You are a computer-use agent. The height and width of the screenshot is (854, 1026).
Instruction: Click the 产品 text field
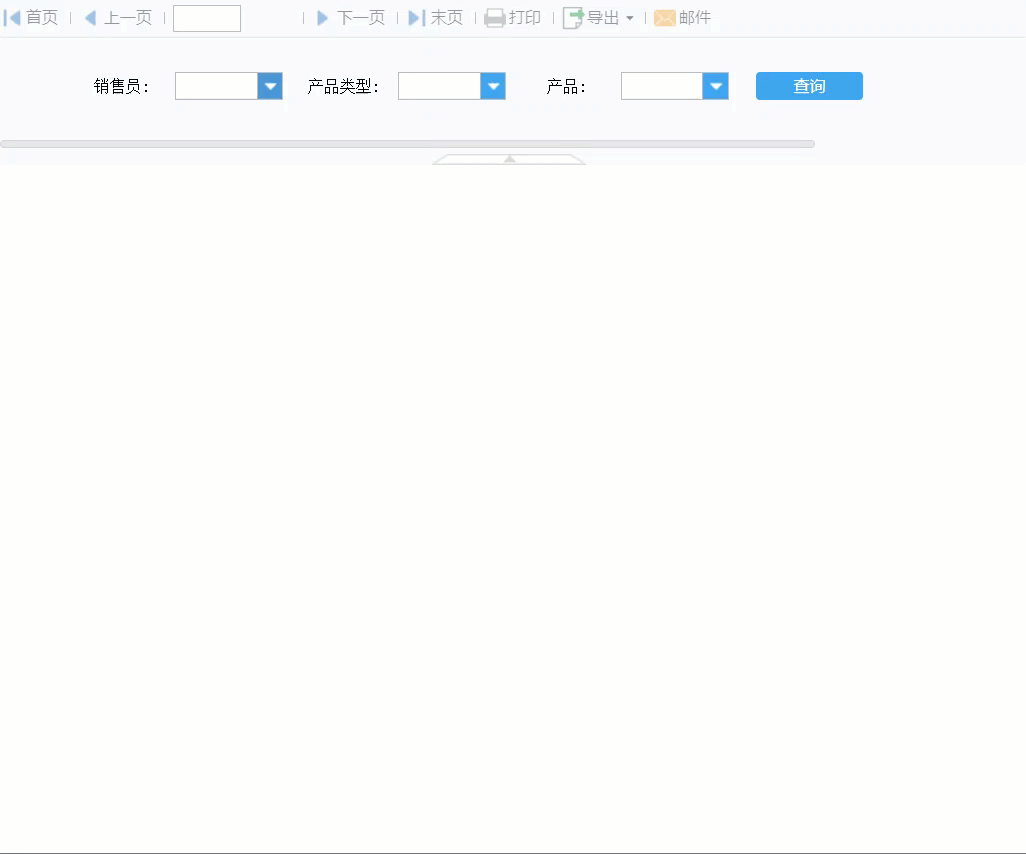click(x=662, y=86)
